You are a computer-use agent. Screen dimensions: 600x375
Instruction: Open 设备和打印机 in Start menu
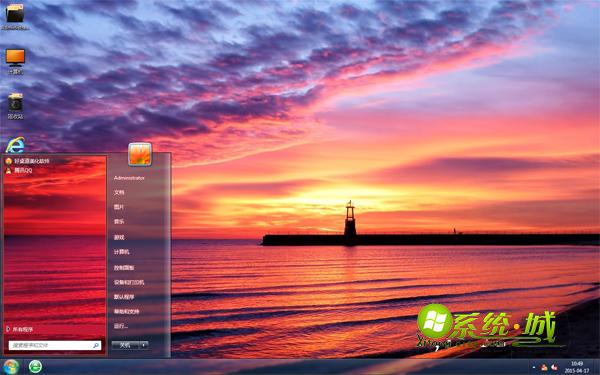point(129,282)
